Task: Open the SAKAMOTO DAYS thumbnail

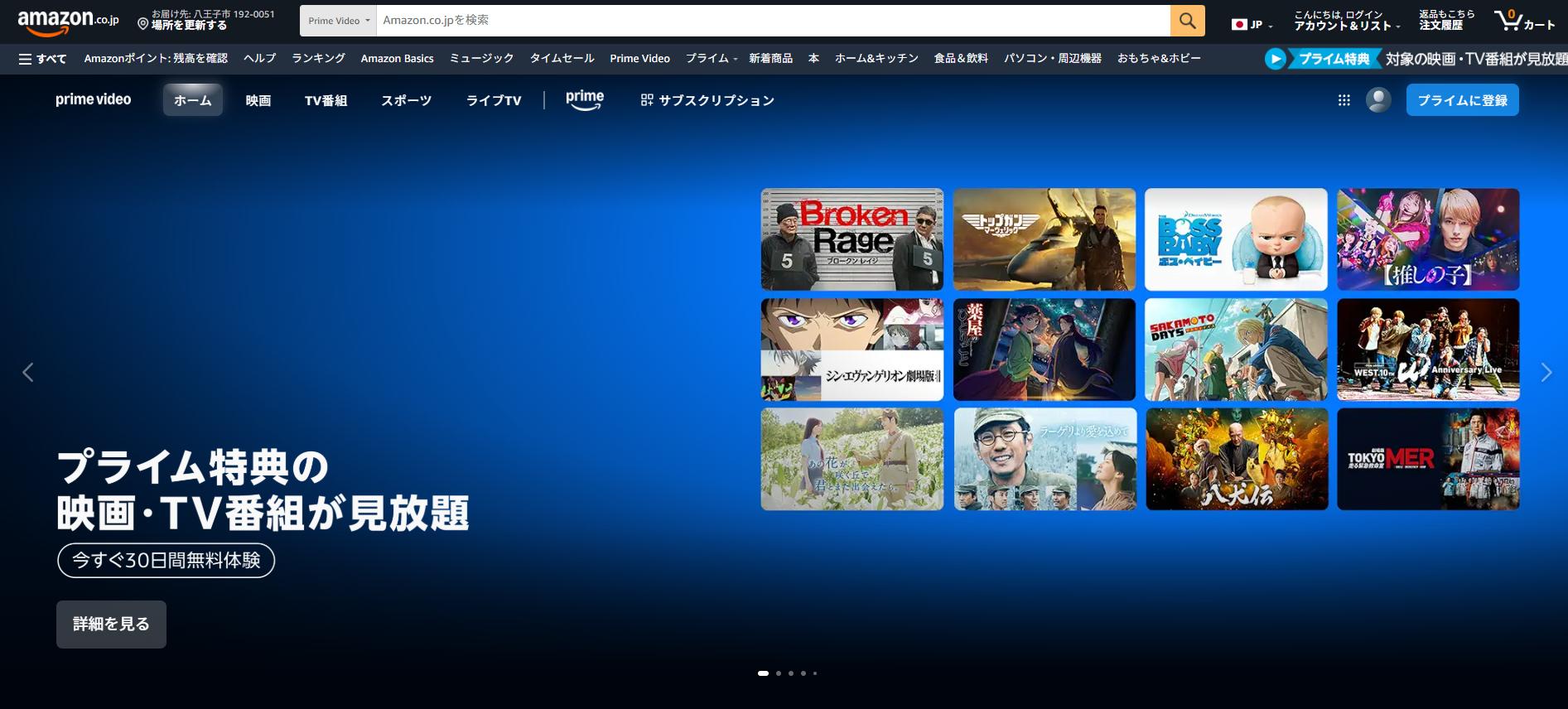Action: coord(1236,350)
